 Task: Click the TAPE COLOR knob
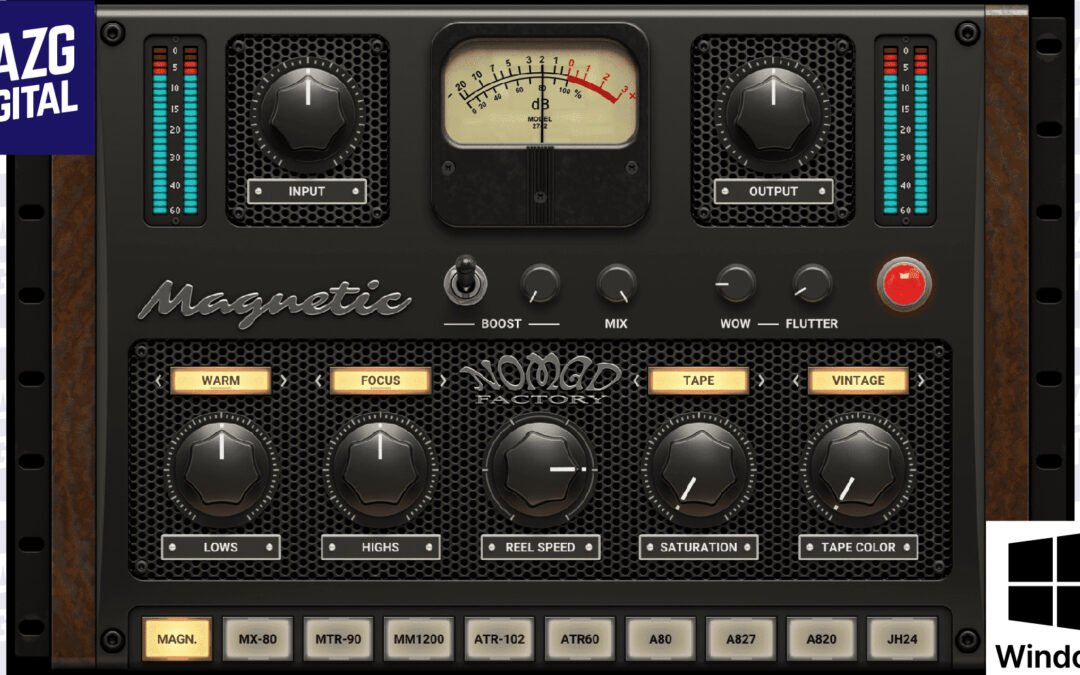[x=855, y=470]
